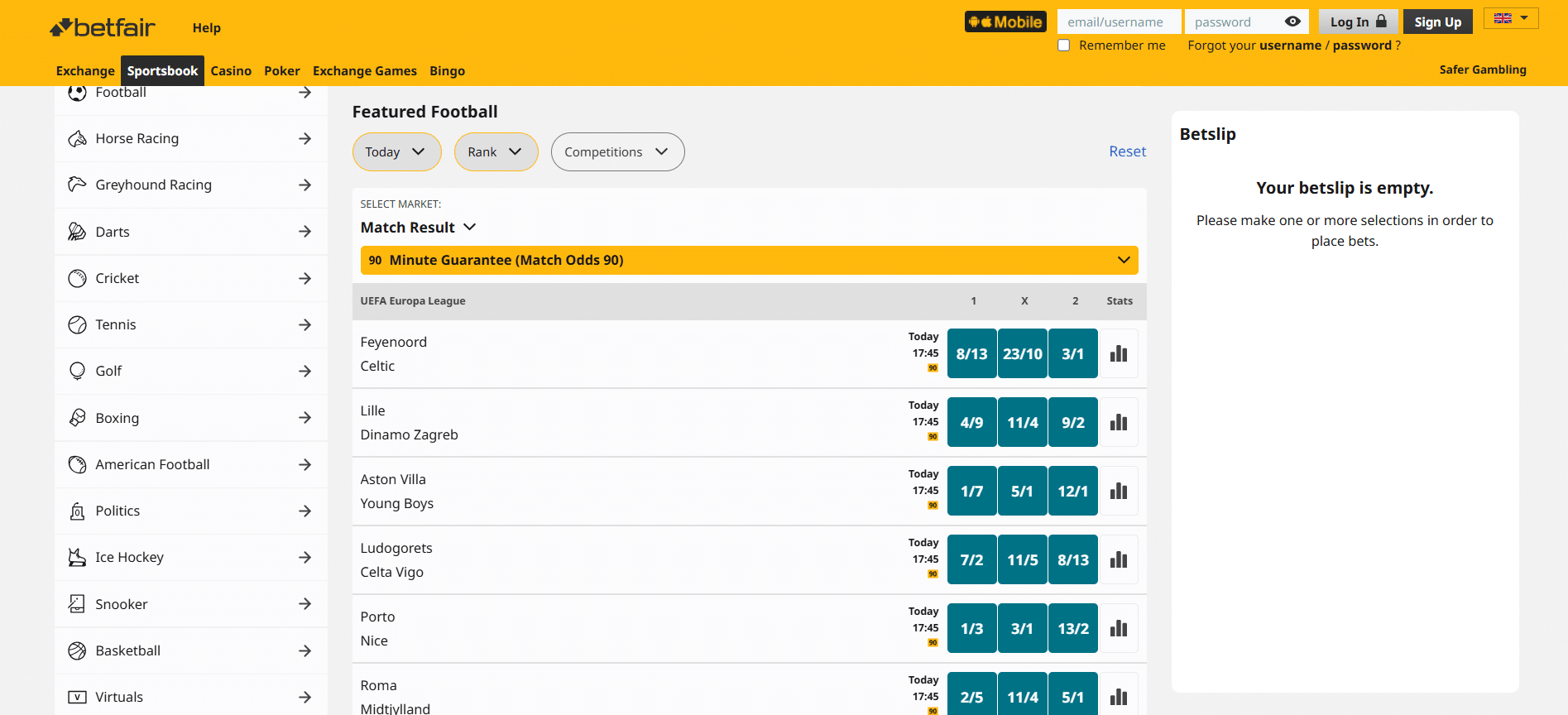Open the Help link
Viewport: 1568px width, 715px height.
207,27
